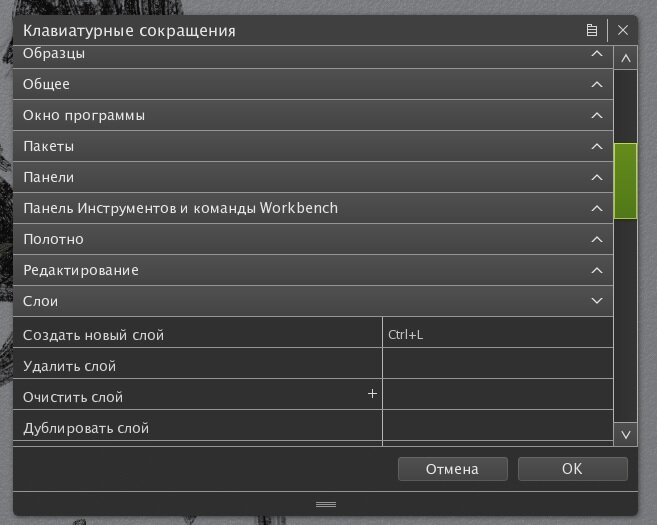Click the Редактирование section header

point(313,271)
